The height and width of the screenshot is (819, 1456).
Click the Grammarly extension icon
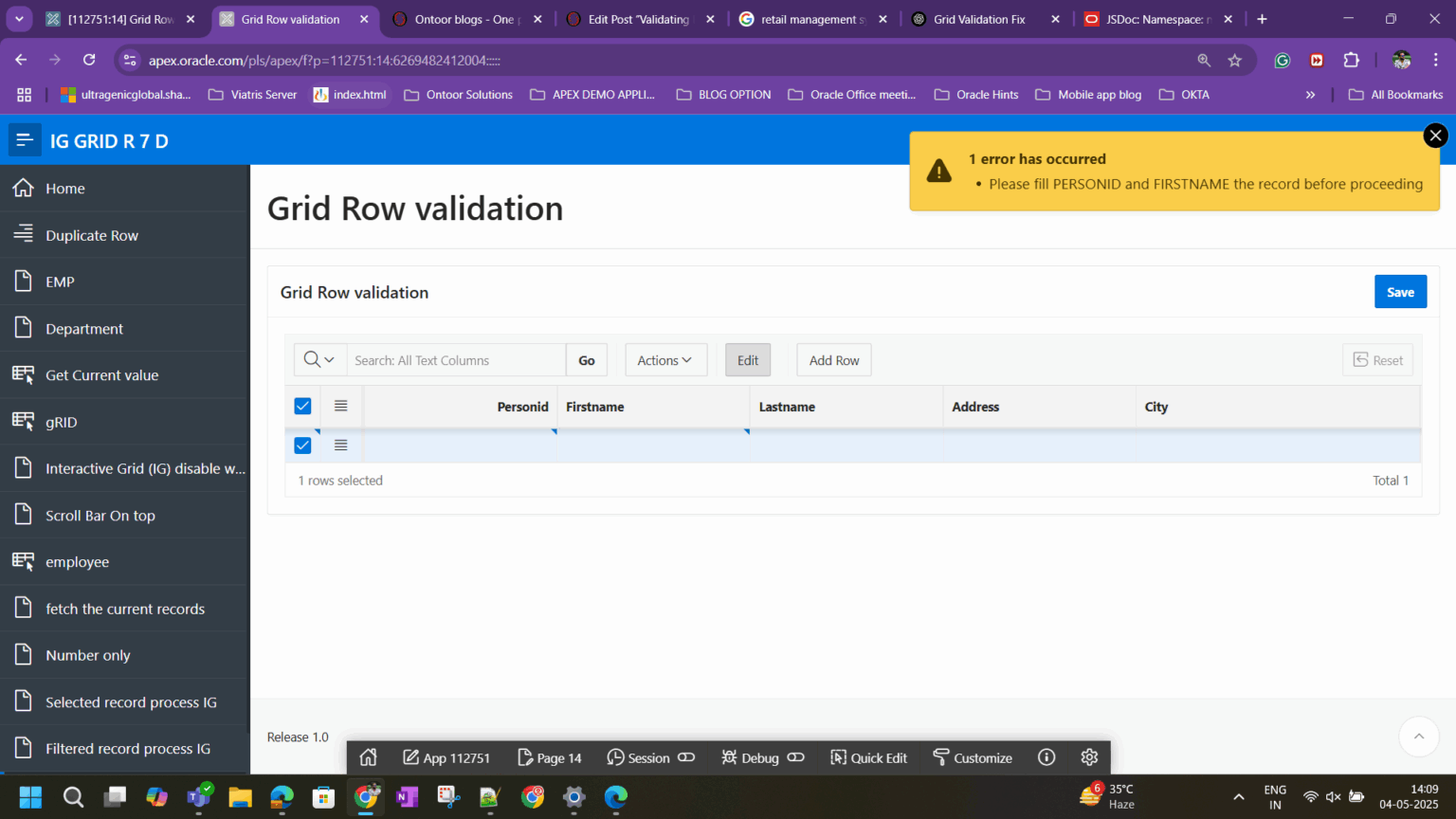pos(1282,60)
